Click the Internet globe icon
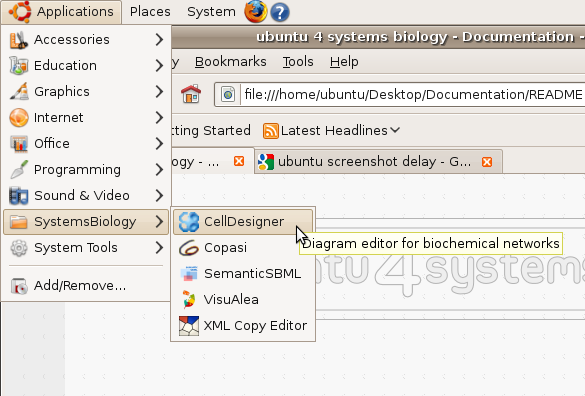The image size is (585, 396). [19, 118]
